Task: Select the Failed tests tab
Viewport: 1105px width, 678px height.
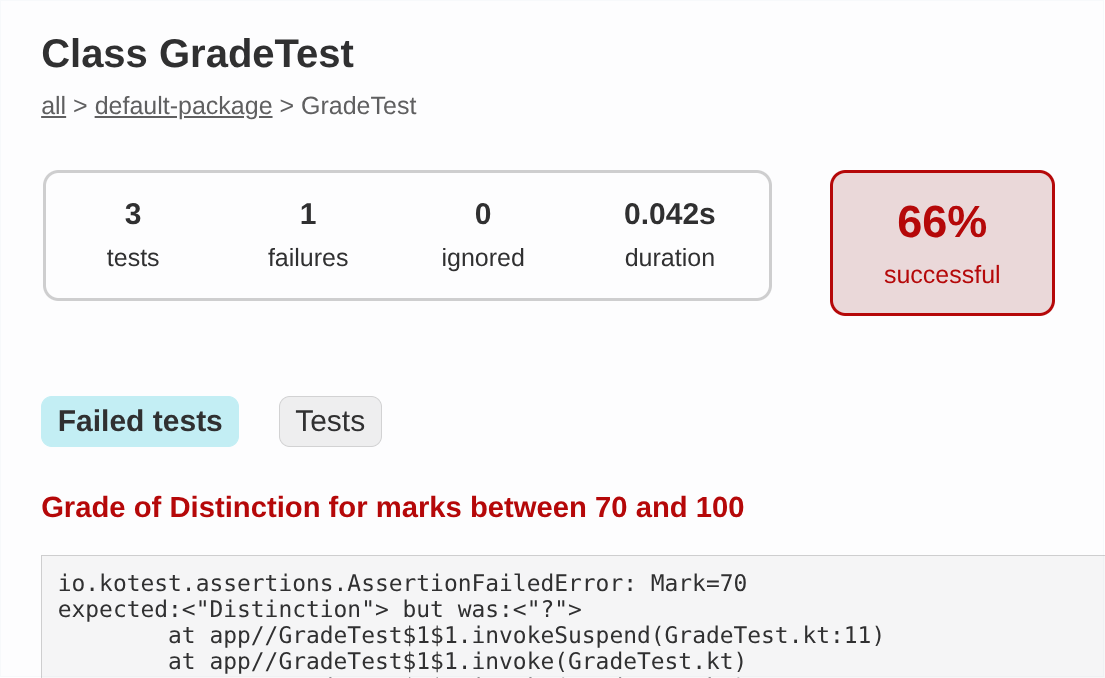Action: [x=139, y=421]
